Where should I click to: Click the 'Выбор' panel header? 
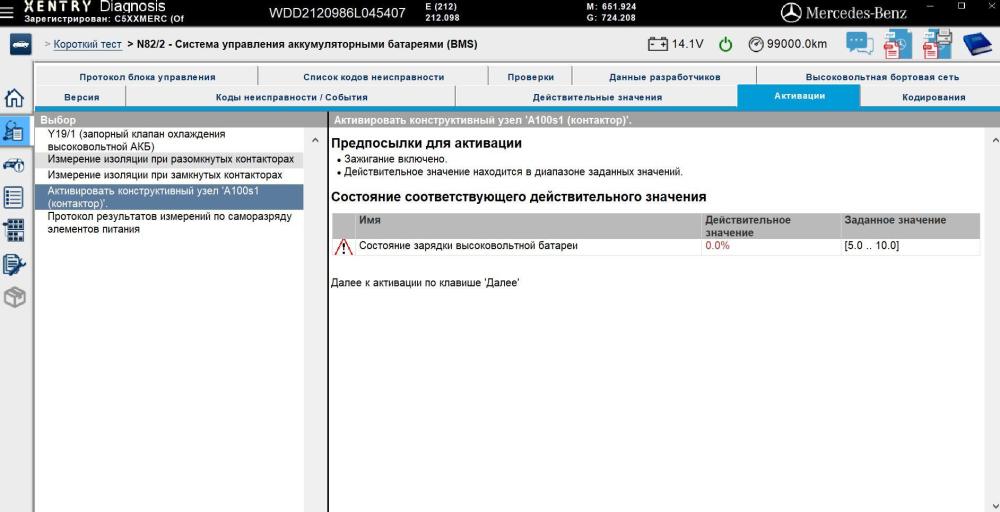coord(181,120)
